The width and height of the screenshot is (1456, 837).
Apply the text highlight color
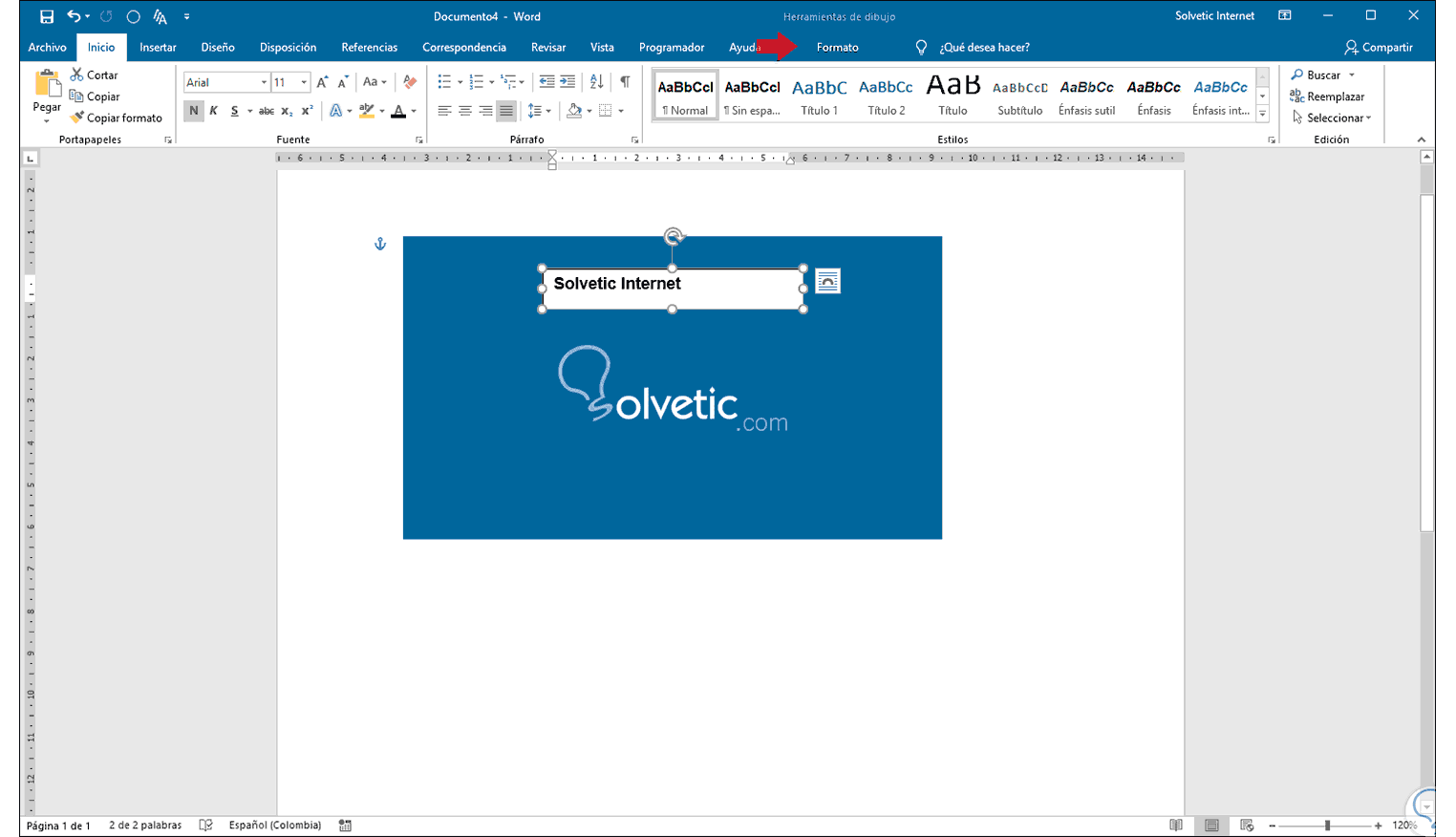tap(367, 111)
